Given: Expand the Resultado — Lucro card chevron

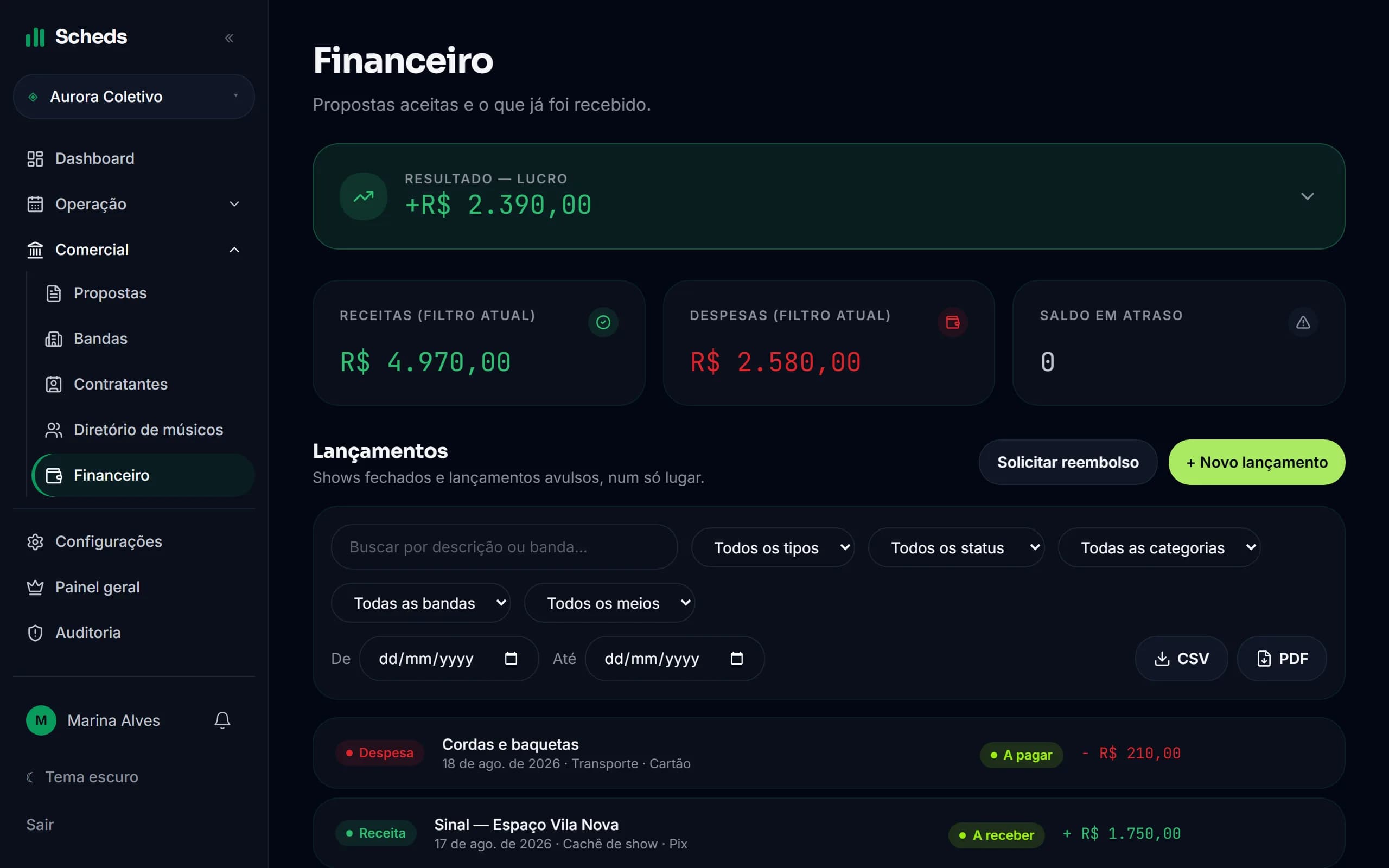Looking at the screenshot, I should tap(1307, 196).
